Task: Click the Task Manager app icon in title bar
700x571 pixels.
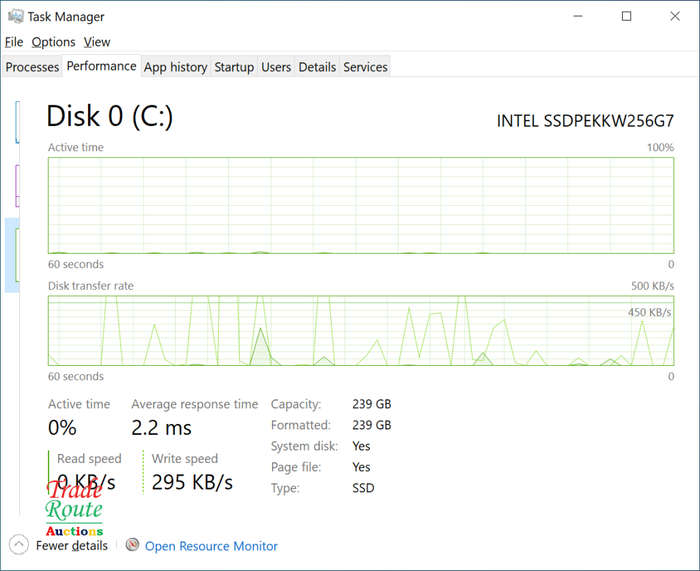Action: (16, 17)
